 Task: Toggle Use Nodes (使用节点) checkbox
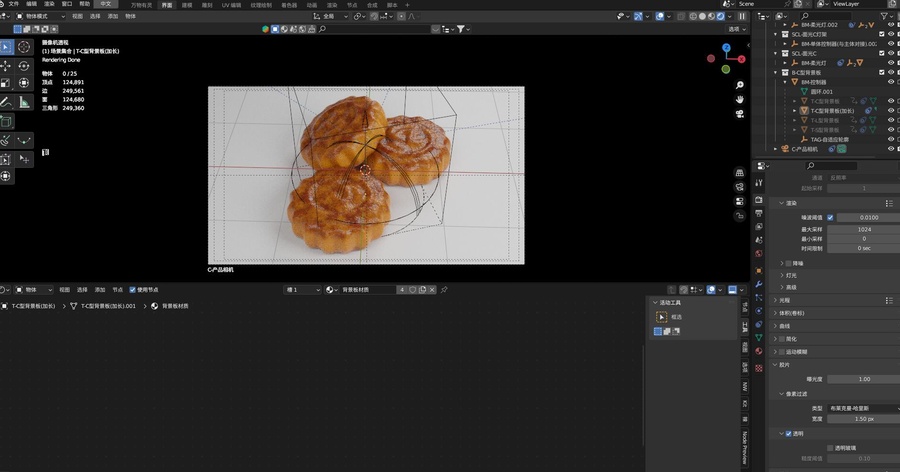pos(133,290)
